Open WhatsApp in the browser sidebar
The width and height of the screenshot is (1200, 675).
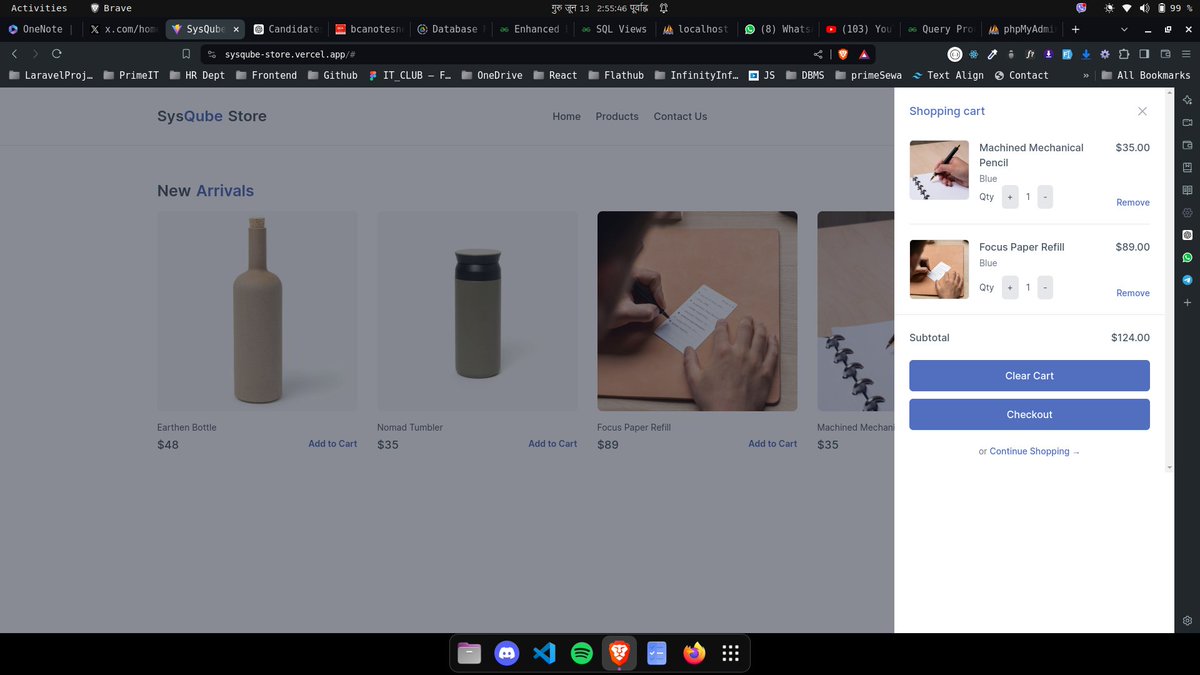tap(1187, 257)
